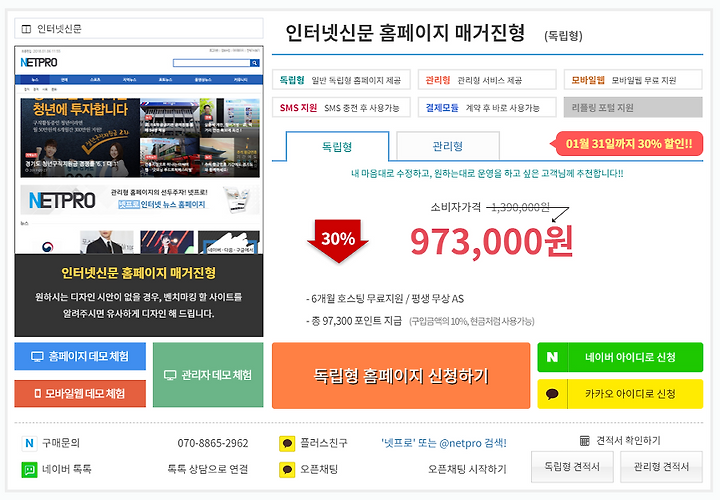The image size is (720, 500).
Task: Click the yellow 매거진형 caption under preview
Action: point(138,273)
